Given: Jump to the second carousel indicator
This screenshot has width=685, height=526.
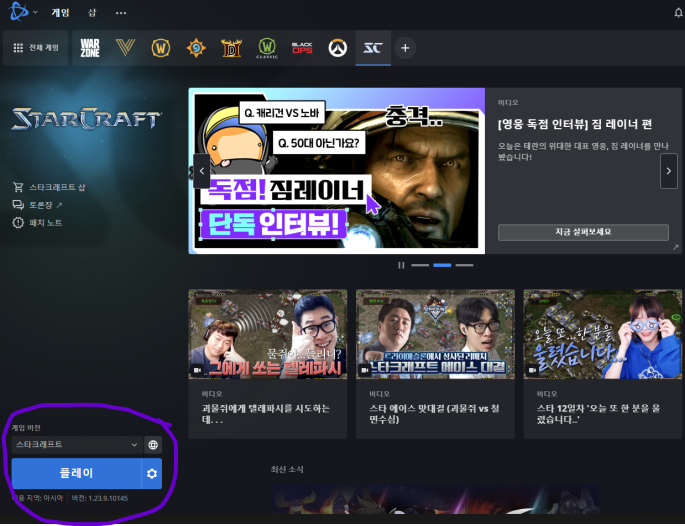Looking at the screenshot, I should (x=442, y=265).
